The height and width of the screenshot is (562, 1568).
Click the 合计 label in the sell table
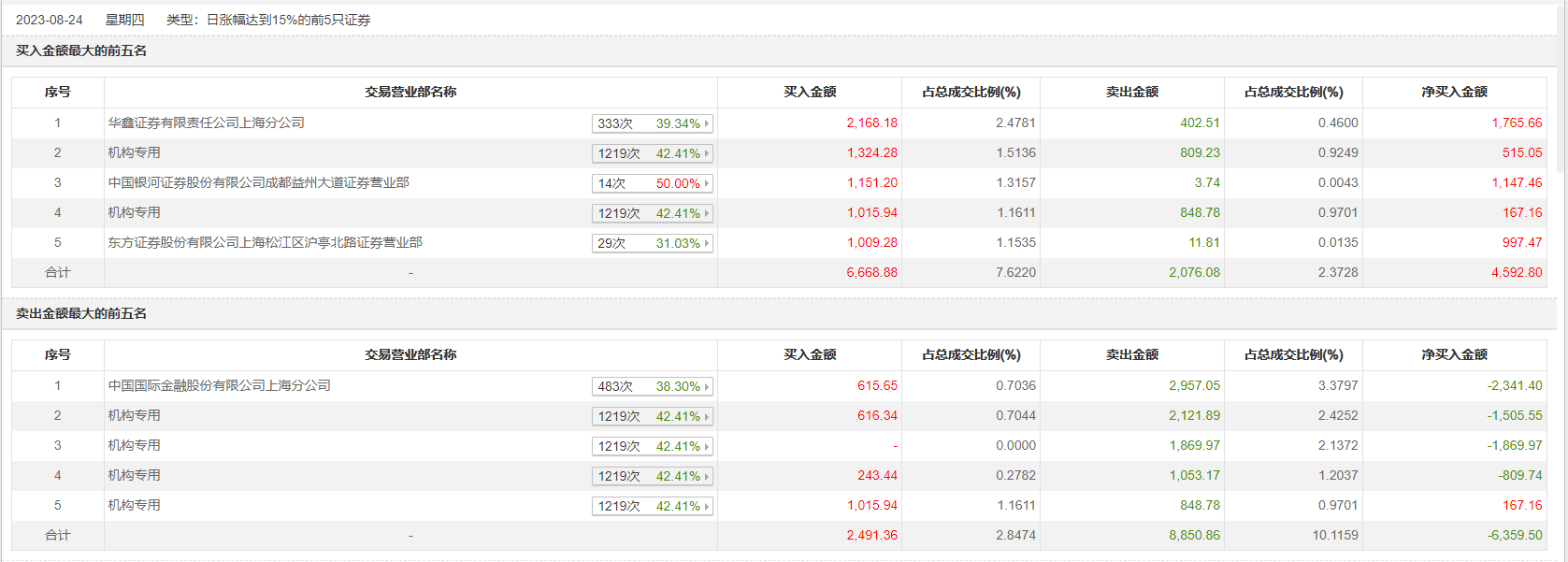58,535
